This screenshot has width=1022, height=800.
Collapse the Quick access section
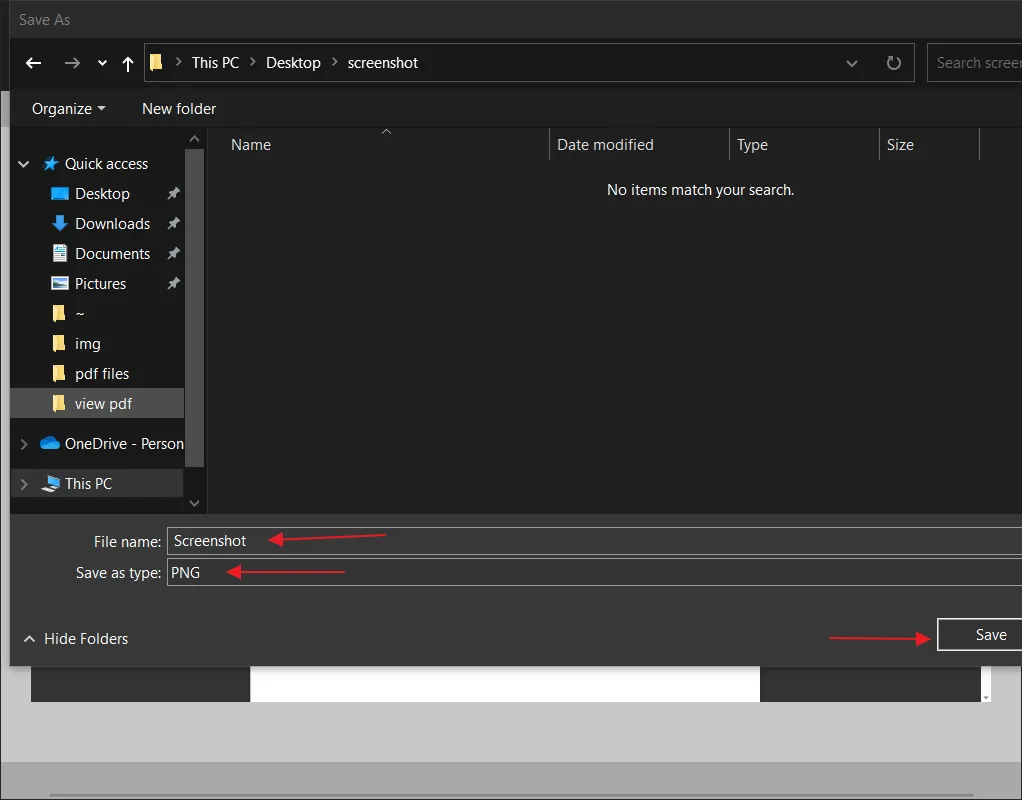(22, 163)
